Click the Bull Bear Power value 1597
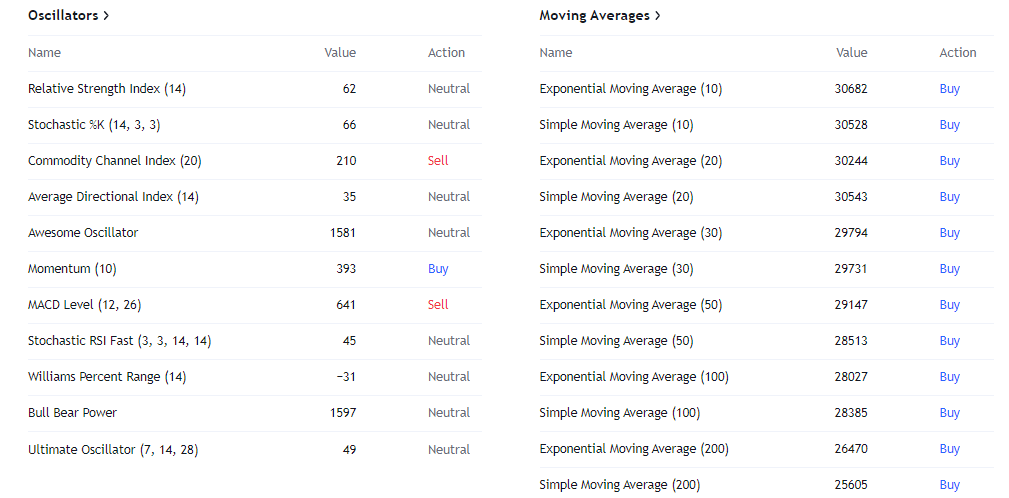 [343, 413]
